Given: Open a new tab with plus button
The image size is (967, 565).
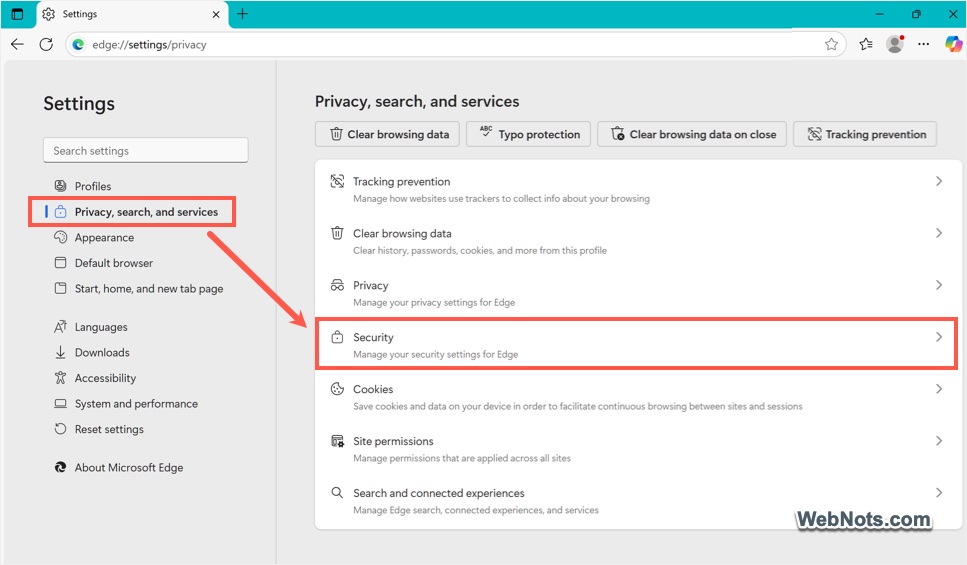Looking at the screenshot, I should [242, 14].
